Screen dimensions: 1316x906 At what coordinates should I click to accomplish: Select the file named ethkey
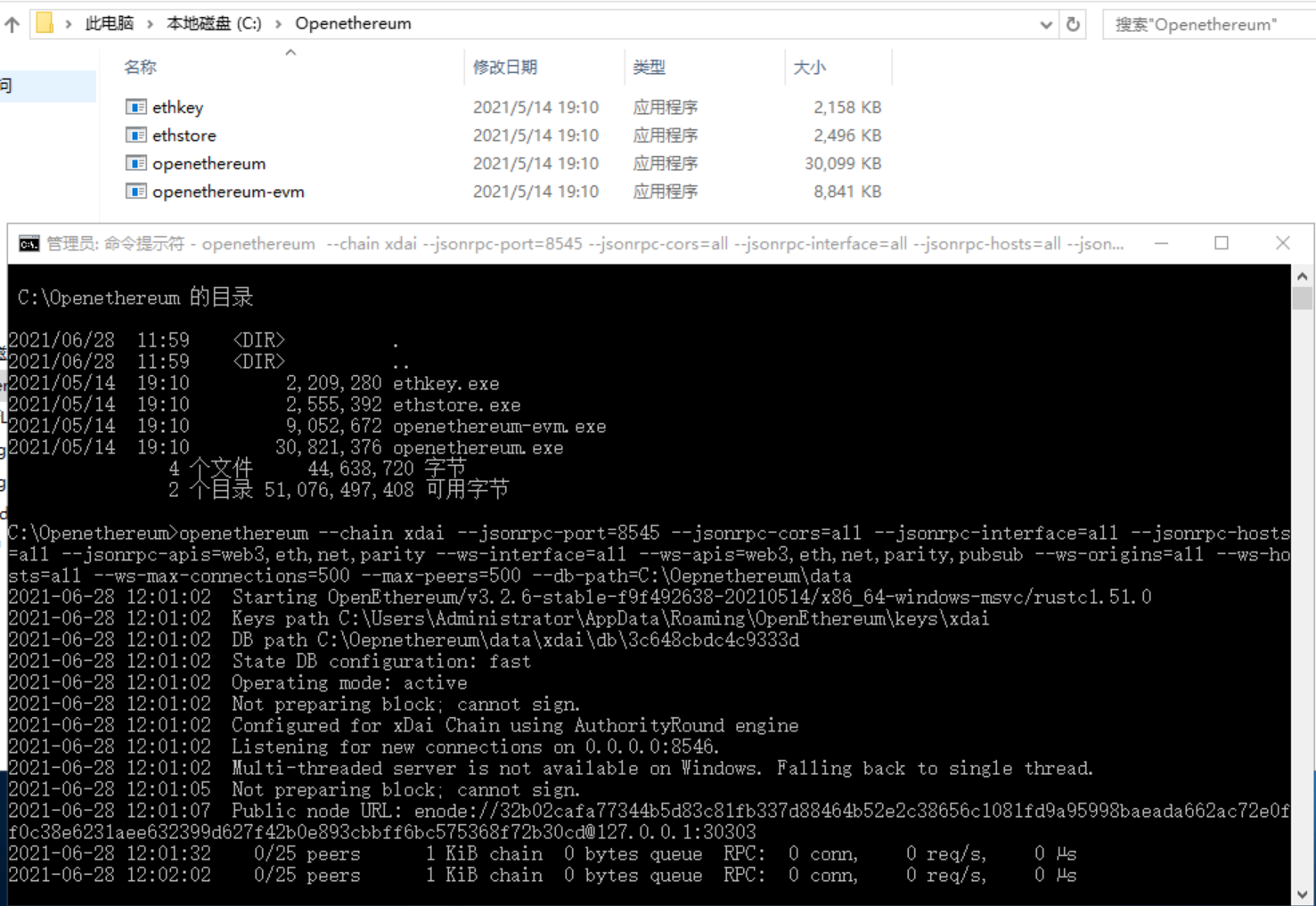[x=177, y=107]
